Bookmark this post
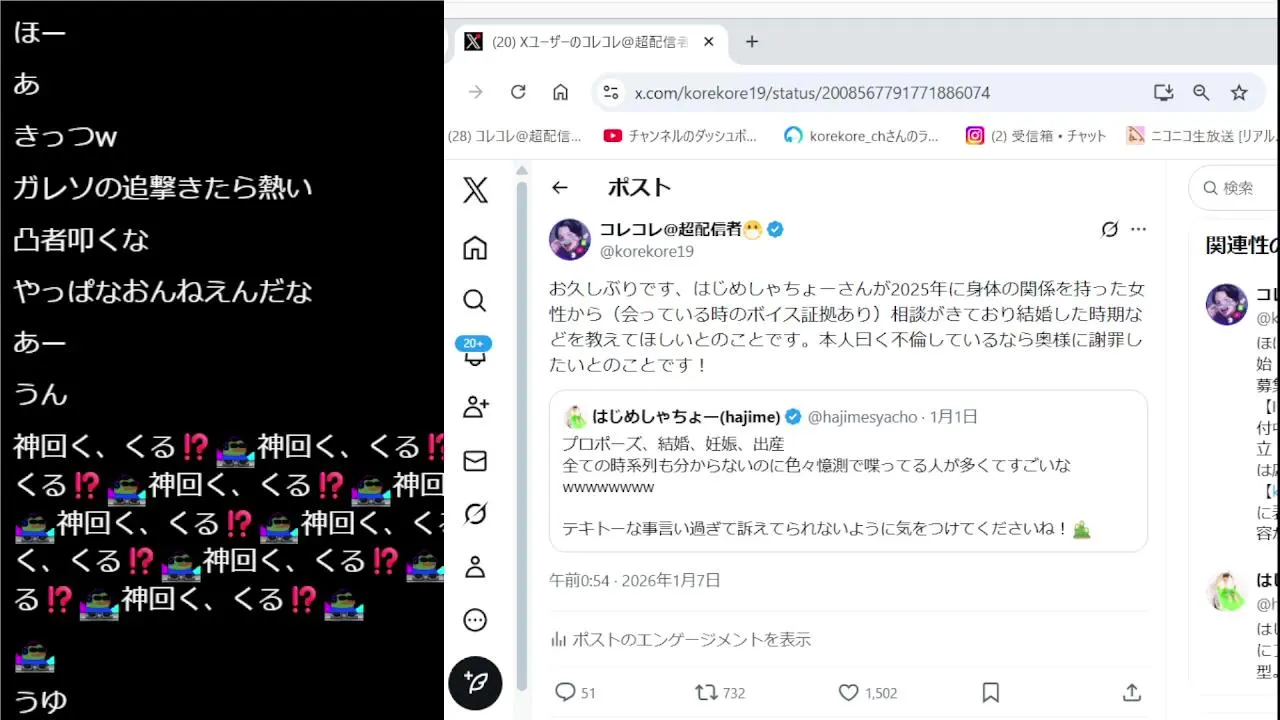Viewport: 1280px width, 720px height. click(991, 692)
